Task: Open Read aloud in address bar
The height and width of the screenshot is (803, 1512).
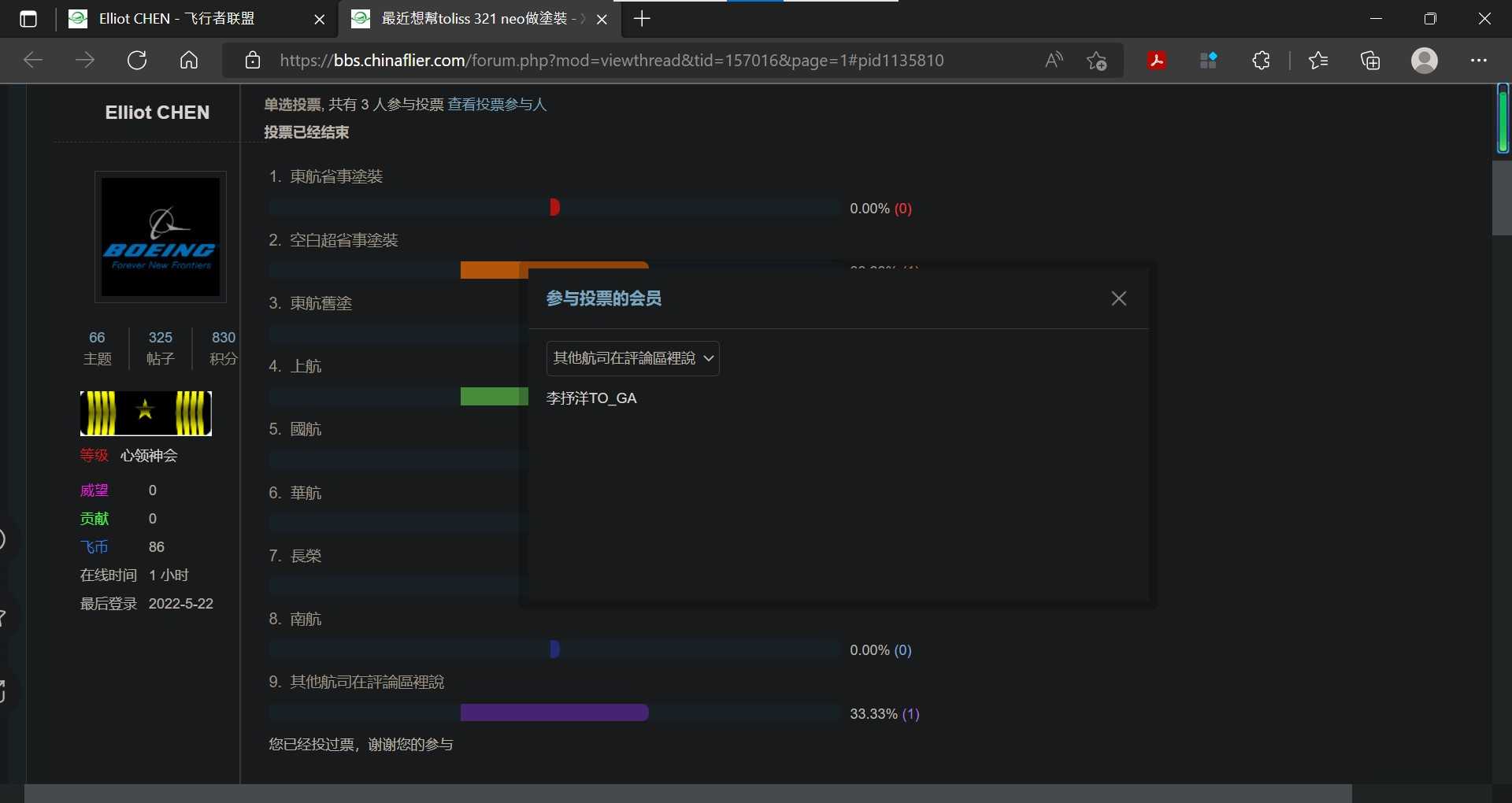Action: click(1054, 61)
